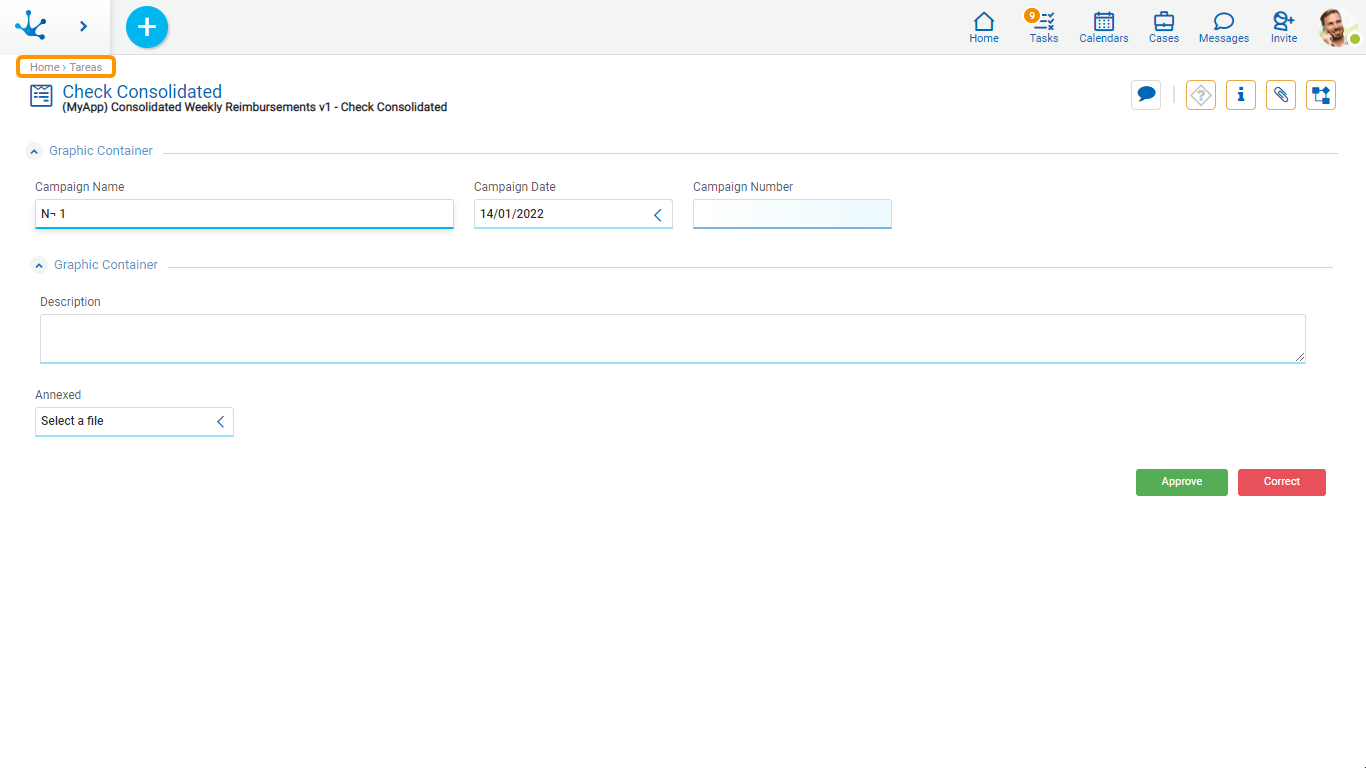Open the user profile avatar

tap(1337, 27)
